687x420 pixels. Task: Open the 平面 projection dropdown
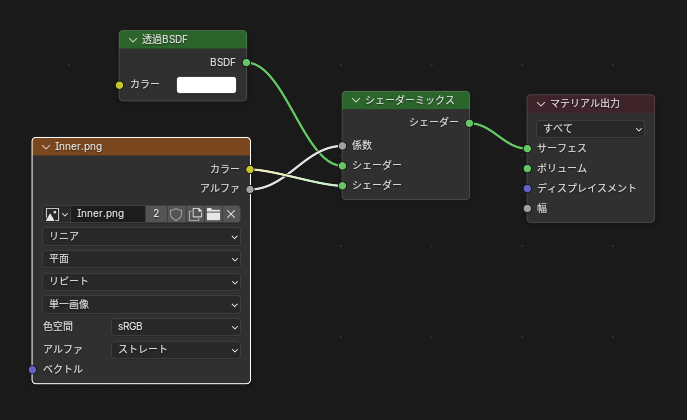pyautogui.click(x=142, y=259)
